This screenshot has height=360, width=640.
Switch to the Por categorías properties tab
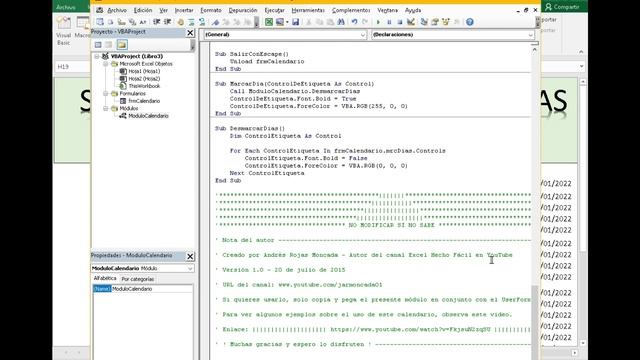(x=138, y=279)
